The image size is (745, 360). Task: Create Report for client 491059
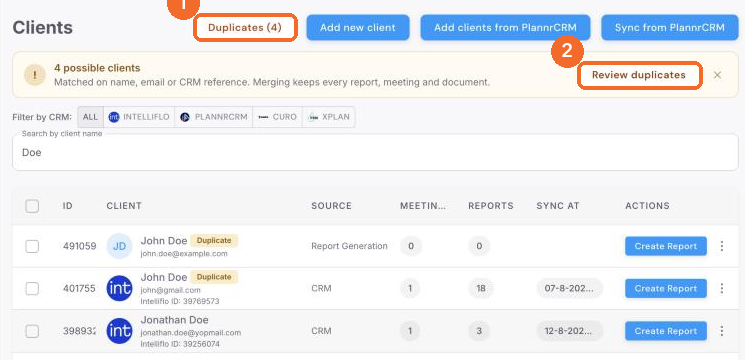point(666,246)
